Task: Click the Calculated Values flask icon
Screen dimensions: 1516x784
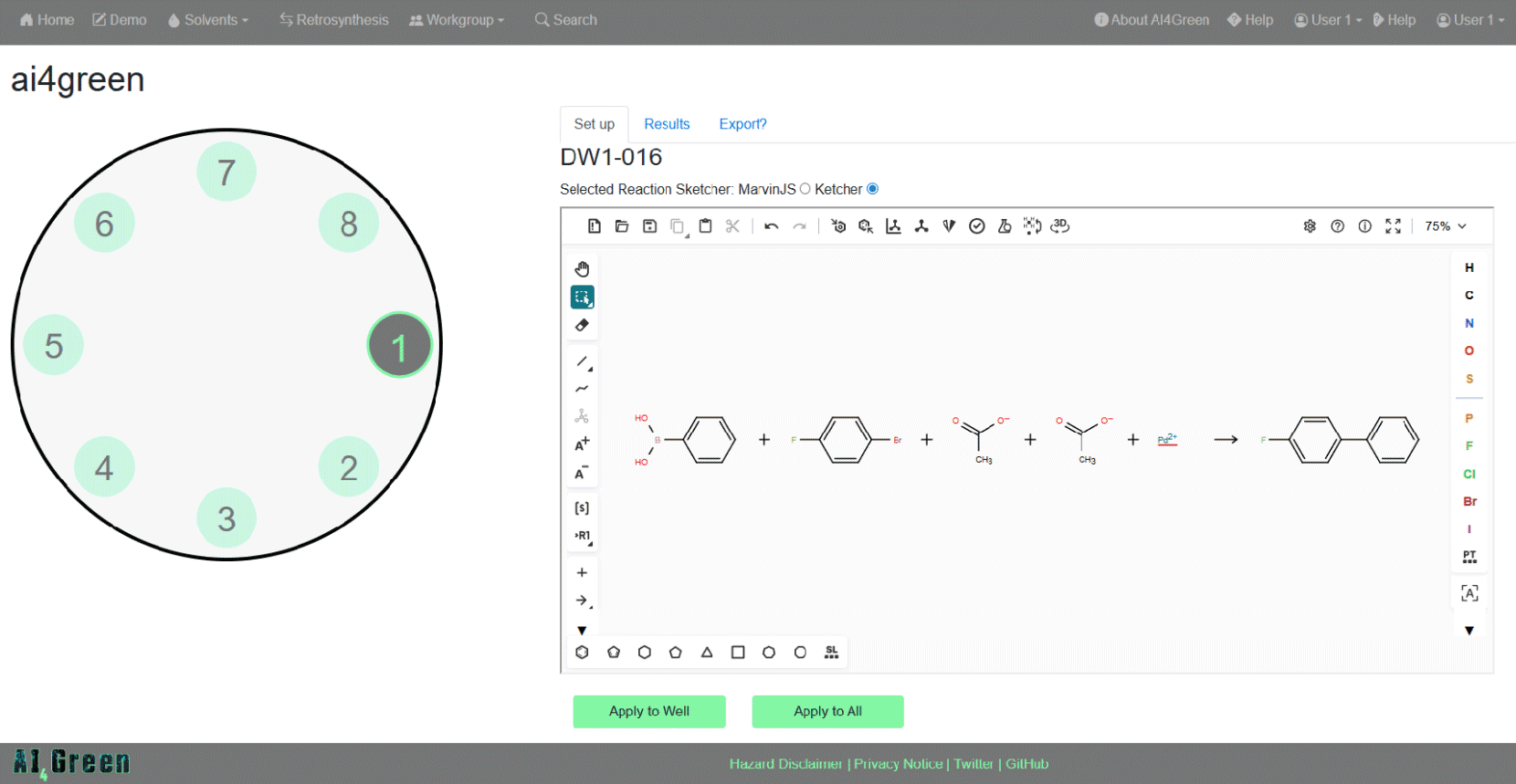Action: pos(1005,226)
